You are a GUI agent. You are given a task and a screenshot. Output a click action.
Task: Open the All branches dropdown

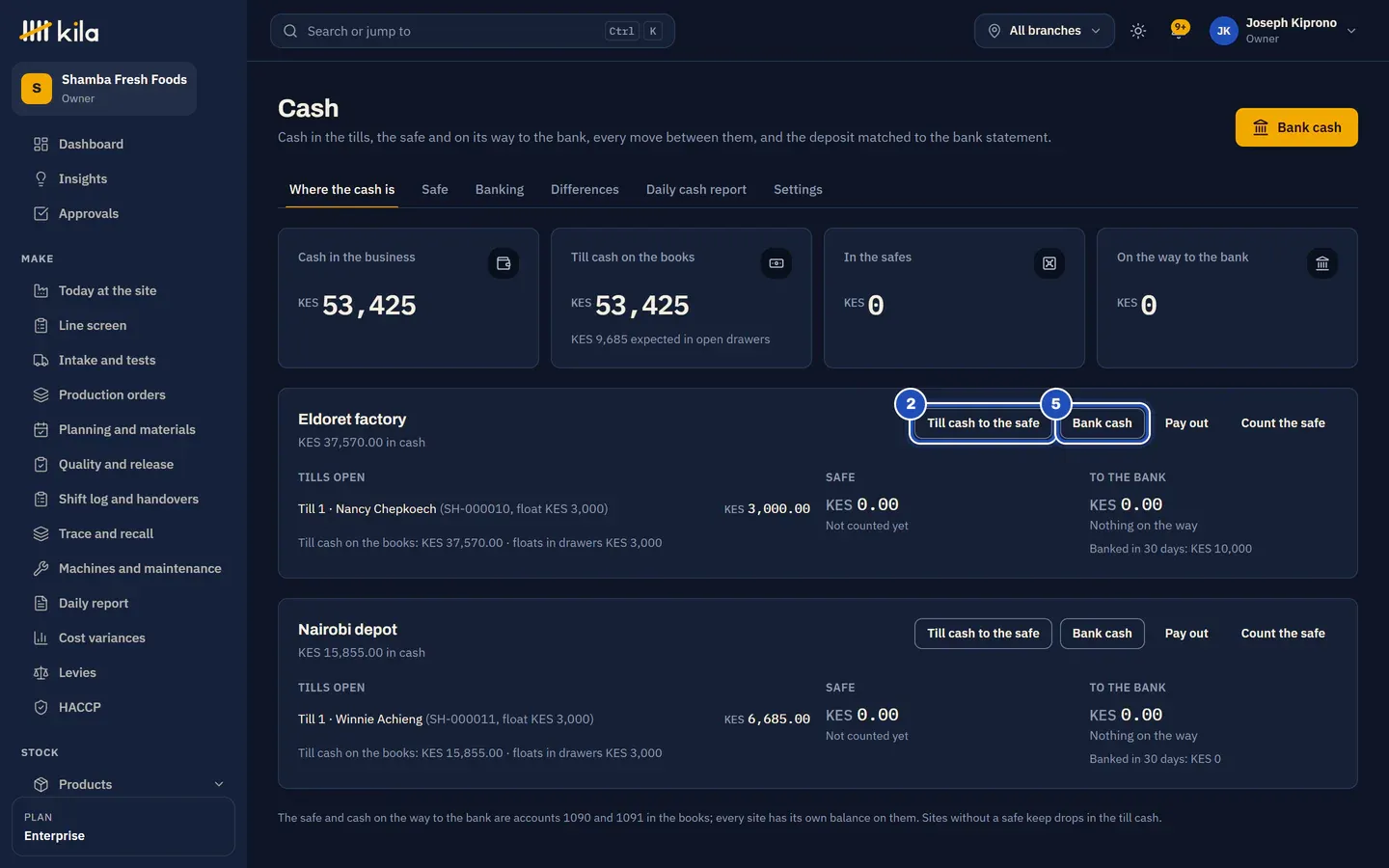click(x=1045, y=31)
